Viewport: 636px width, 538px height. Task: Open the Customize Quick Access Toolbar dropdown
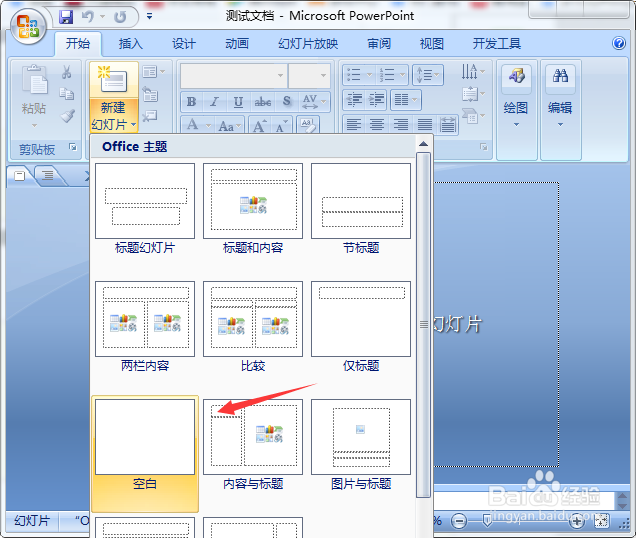[x=149, y=17]
